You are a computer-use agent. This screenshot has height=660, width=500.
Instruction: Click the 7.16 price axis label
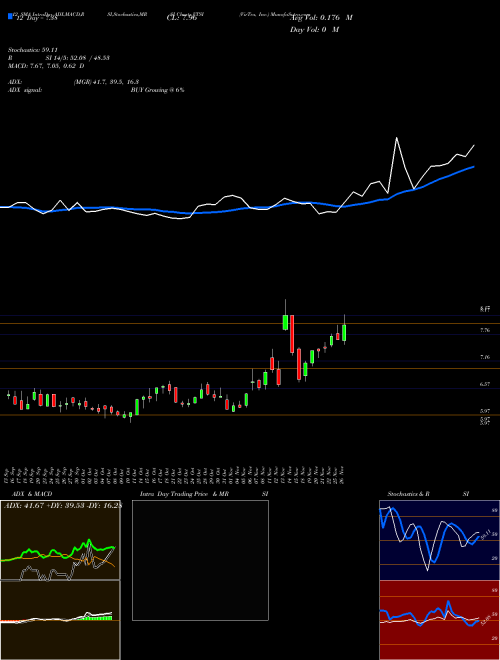pyautogui.click(x=485, y=357)
